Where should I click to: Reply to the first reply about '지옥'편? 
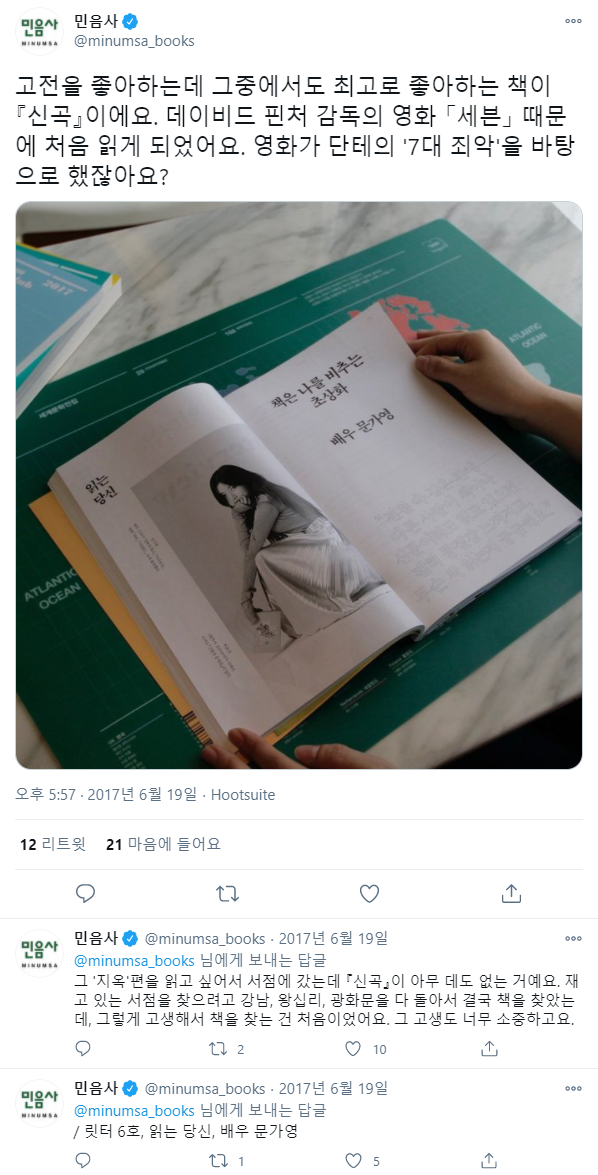pyautogui.click(x=84, y=1048)
